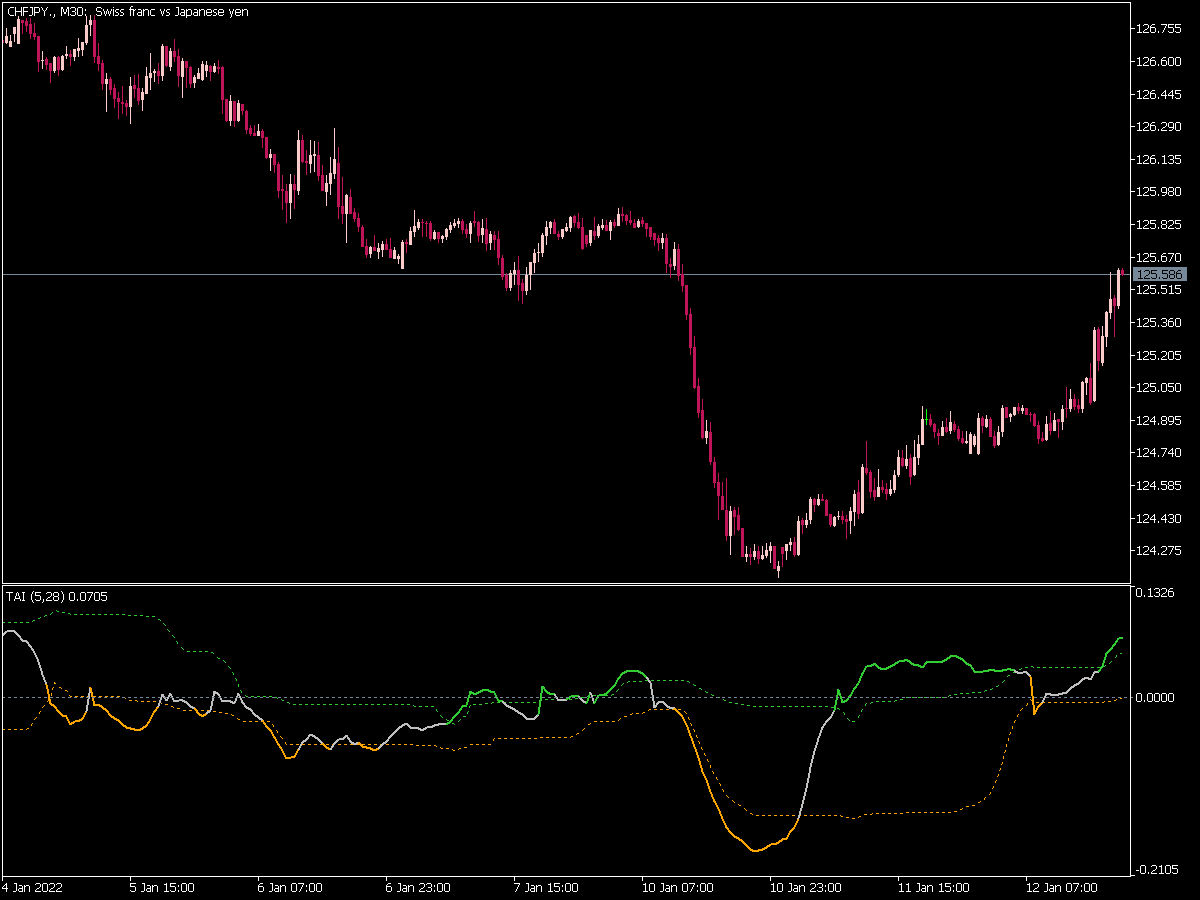Click the 4 Jan 2022 time label
Screen dimensions: 1200x900
tap(32, 887)
